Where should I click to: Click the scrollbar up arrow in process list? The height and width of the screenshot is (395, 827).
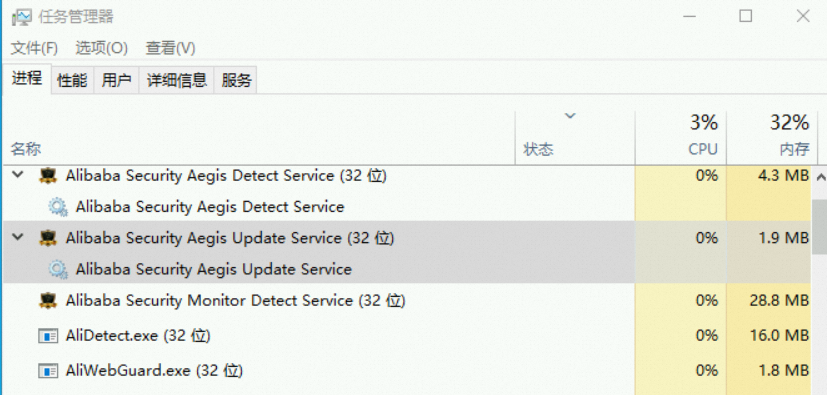pos(820,178)
